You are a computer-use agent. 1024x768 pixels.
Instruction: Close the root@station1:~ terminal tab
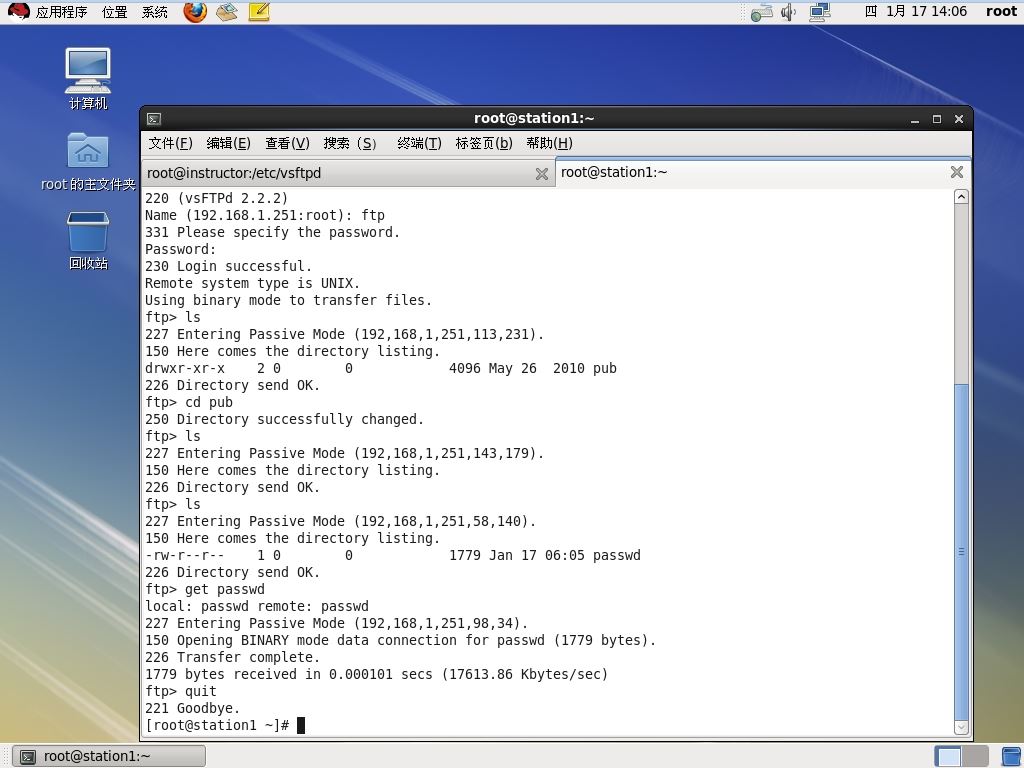point(957,172)
